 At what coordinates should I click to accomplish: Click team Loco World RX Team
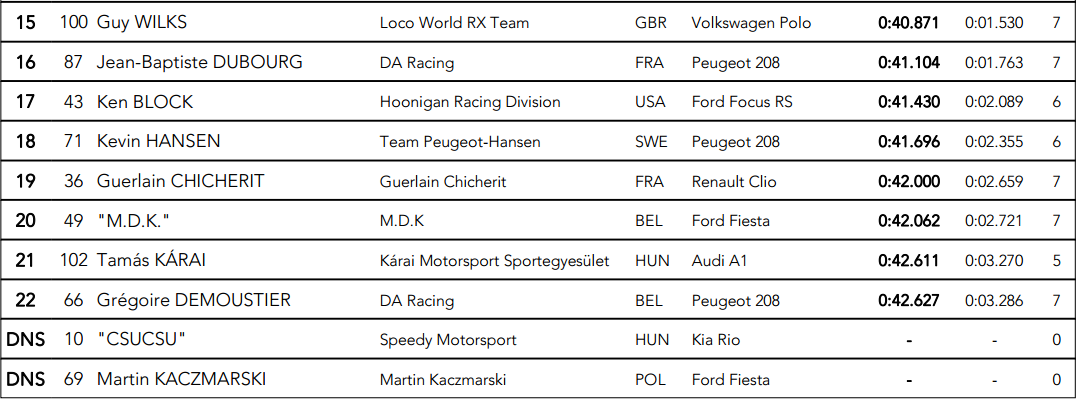(454, 23)
